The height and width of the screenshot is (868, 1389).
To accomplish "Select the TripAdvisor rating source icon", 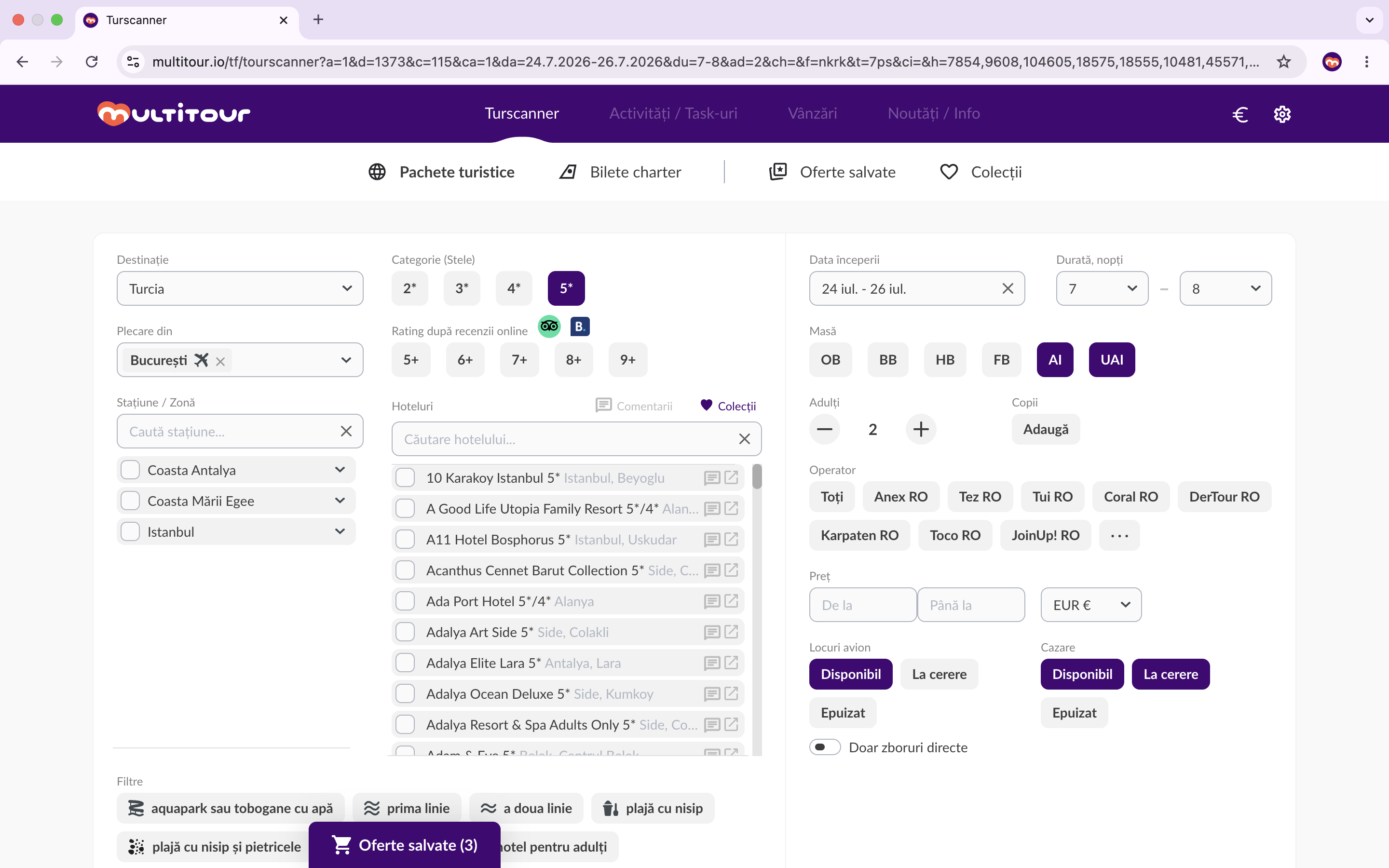I will click(549, 326).
